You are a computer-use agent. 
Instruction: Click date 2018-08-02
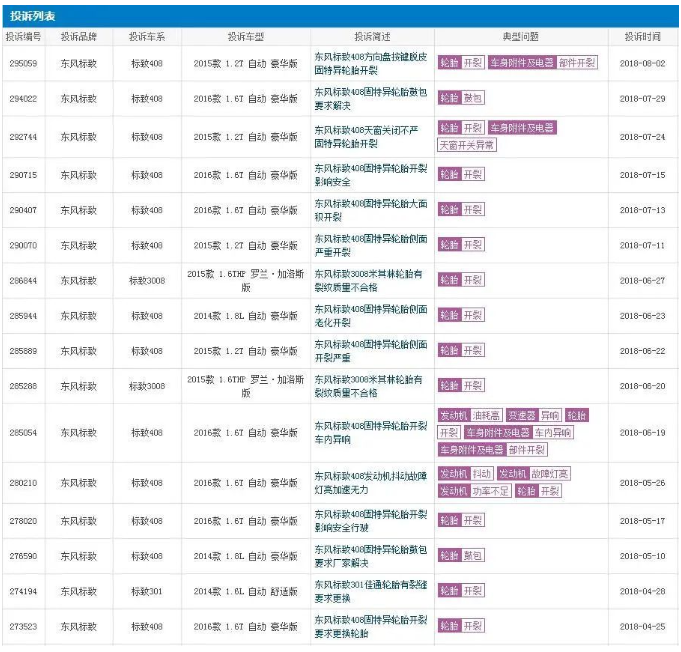point(643,63)
